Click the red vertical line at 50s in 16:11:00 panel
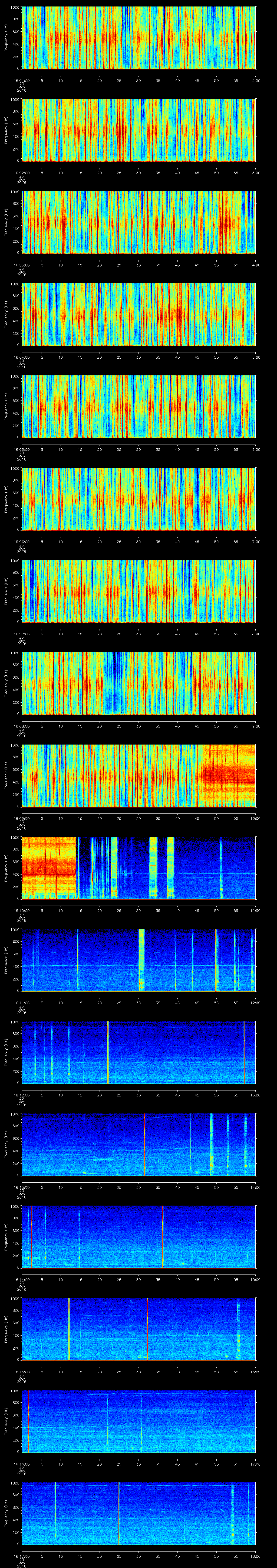Image resolution: width=277 pixels, height=1568 pixels. coord(216,960)
